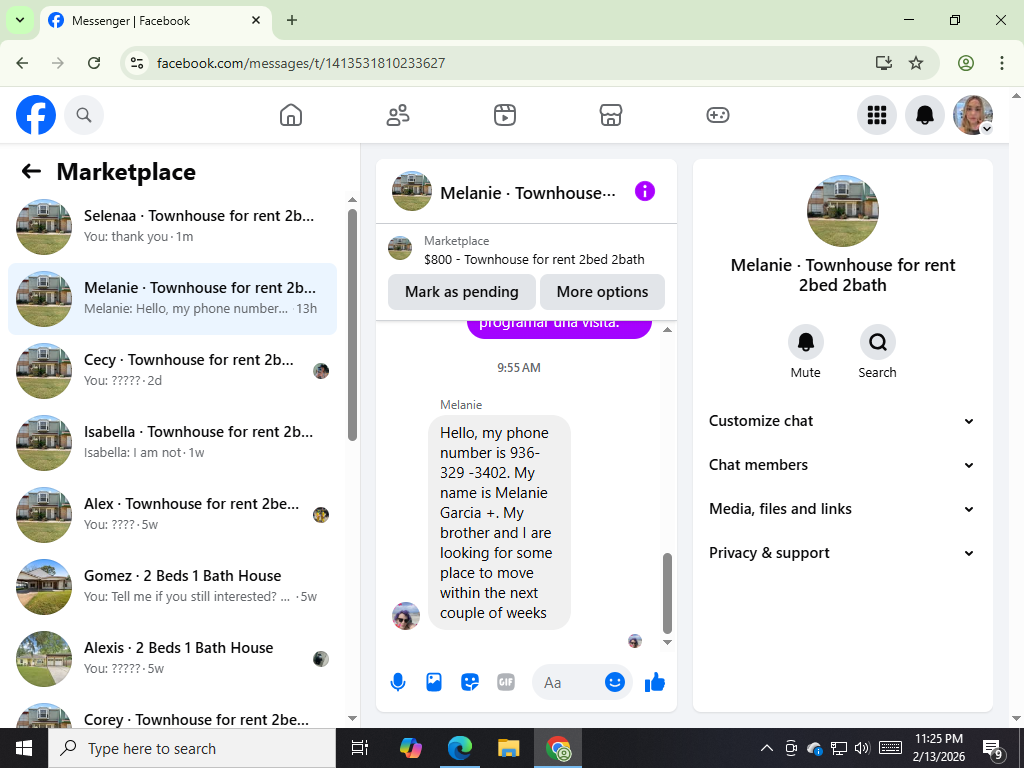Click the purple conversation information icon
Image resolution: width=1024 pixels, height=768 pixels.
(645, 191)
